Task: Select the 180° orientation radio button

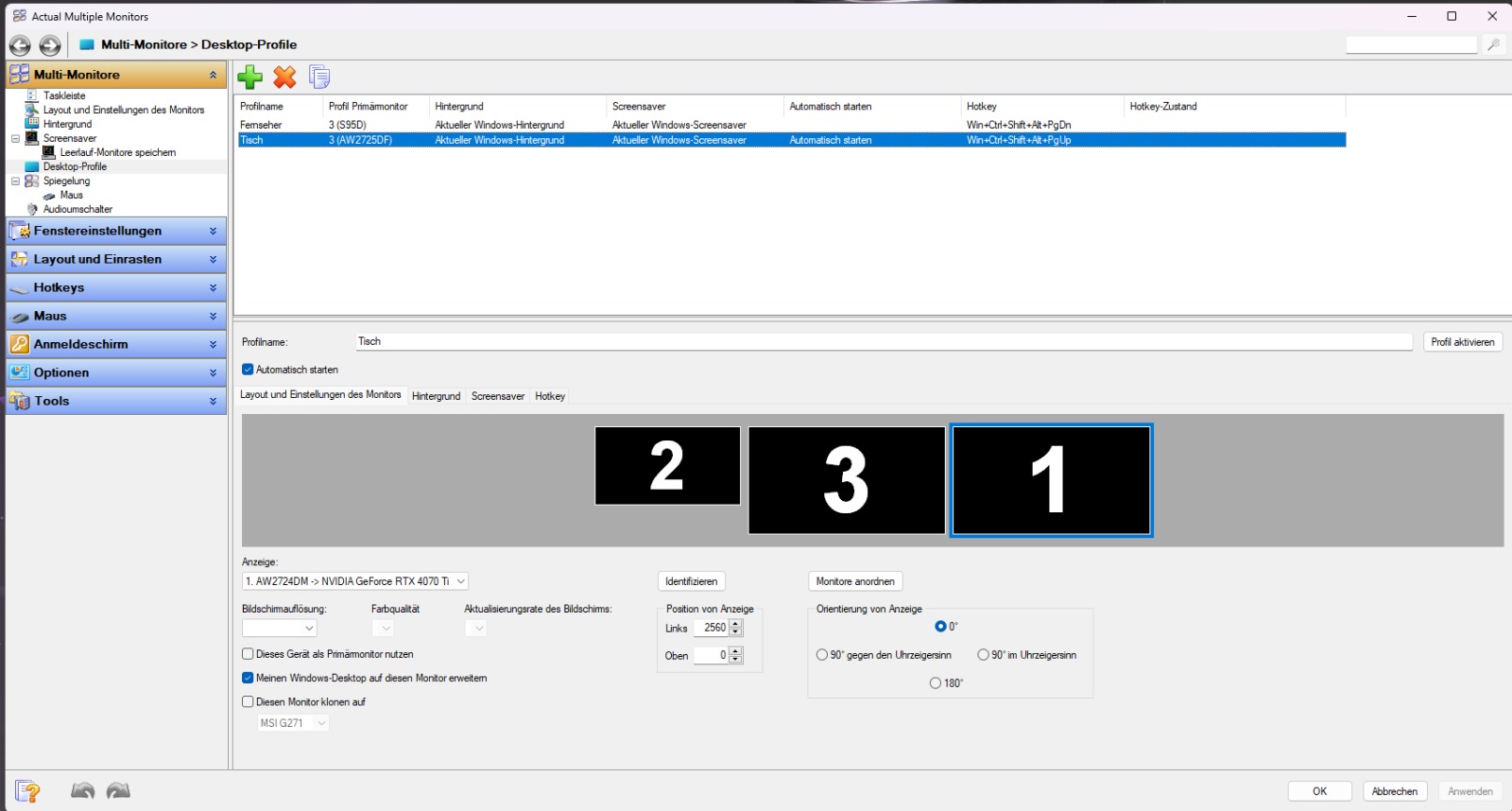Action: [936, 683]
